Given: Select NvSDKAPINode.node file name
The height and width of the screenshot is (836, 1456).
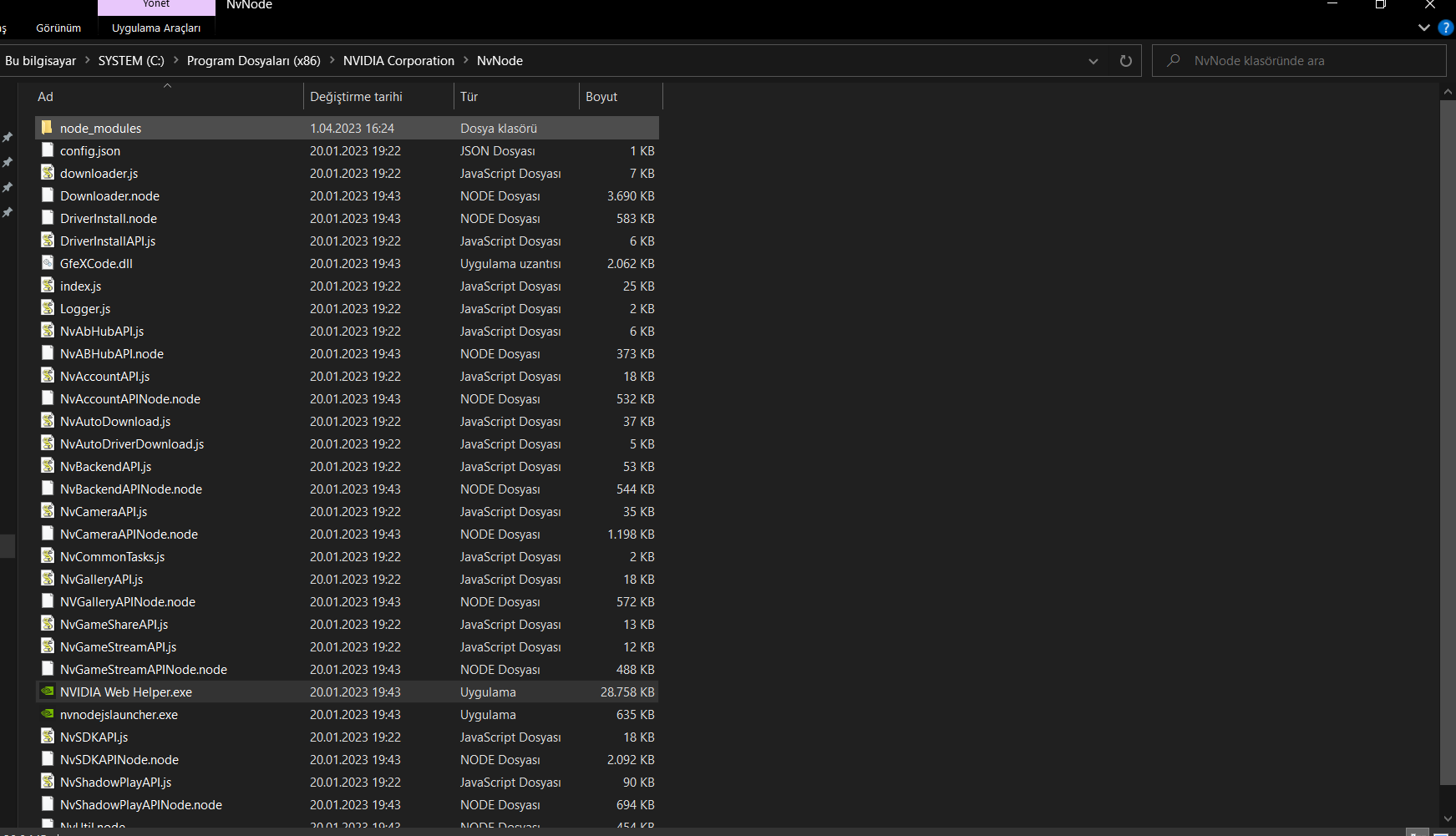Looking at the screenshot, I should click(x=119, y=759).
